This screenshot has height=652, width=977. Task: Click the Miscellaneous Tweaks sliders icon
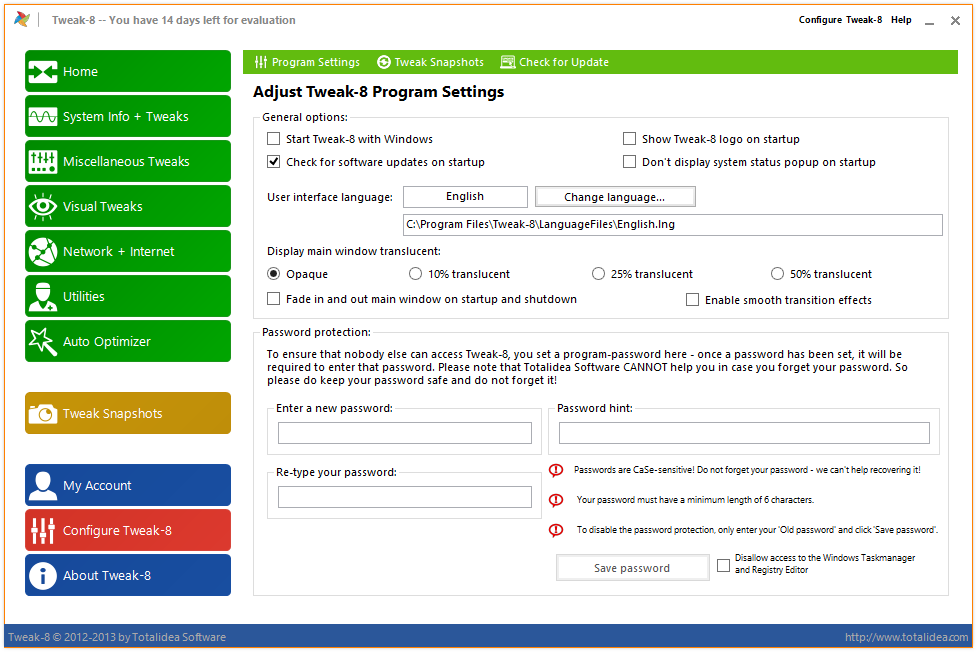click(x=42, y=161)
